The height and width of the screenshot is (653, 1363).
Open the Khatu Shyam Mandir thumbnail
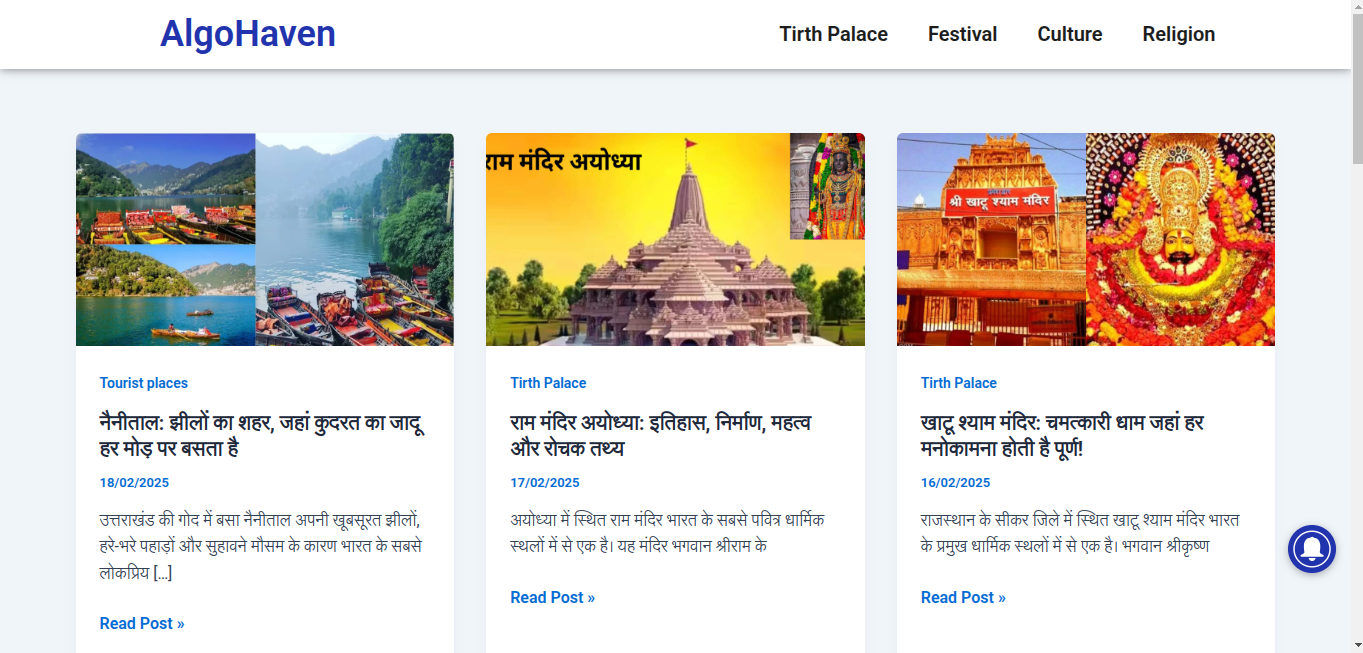click(1085, 240)
